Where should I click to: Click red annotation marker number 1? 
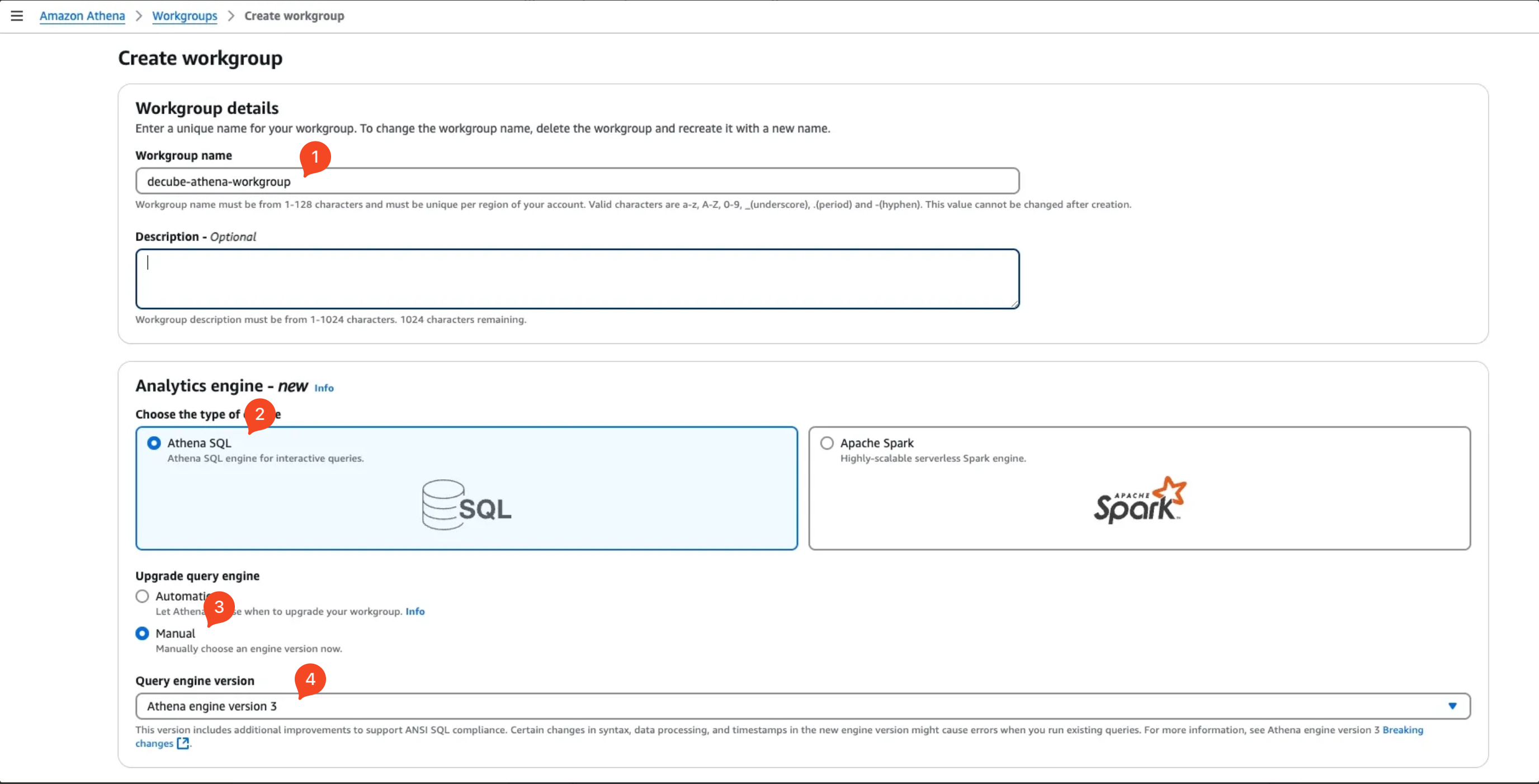pyautogui.click(x=315, y=157)
